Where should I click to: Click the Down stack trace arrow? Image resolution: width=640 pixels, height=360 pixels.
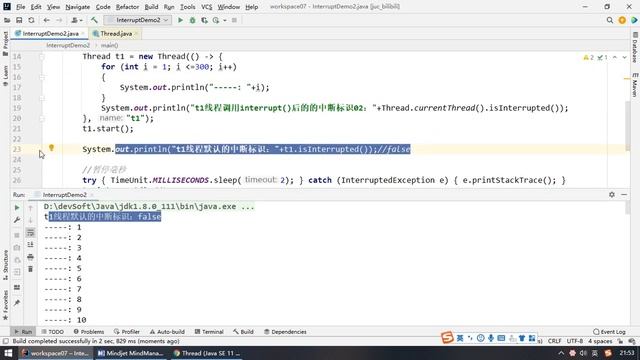31,220
